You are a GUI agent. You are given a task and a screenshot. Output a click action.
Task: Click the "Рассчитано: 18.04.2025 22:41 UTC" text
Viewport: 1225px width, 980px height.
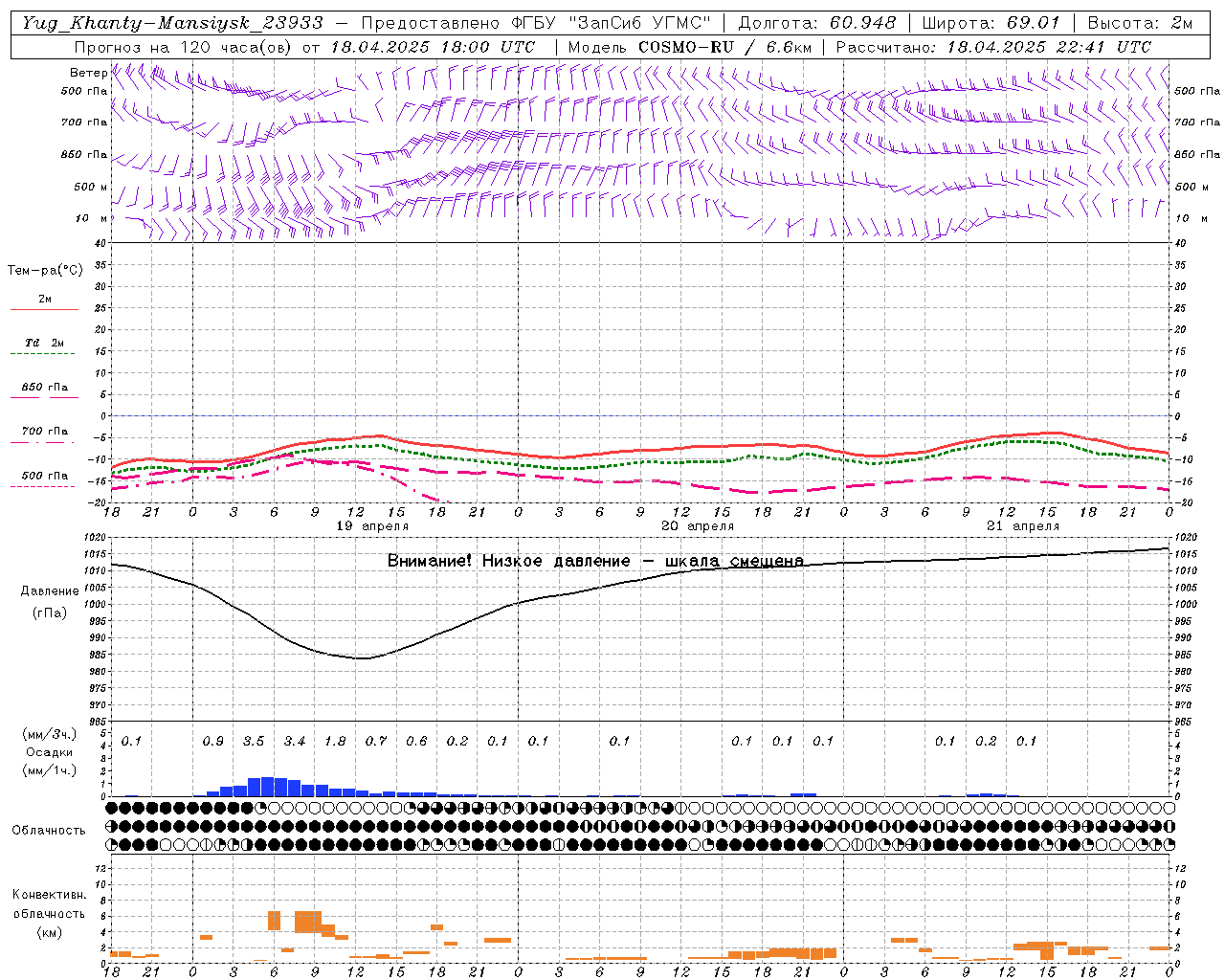coord(993,46)
